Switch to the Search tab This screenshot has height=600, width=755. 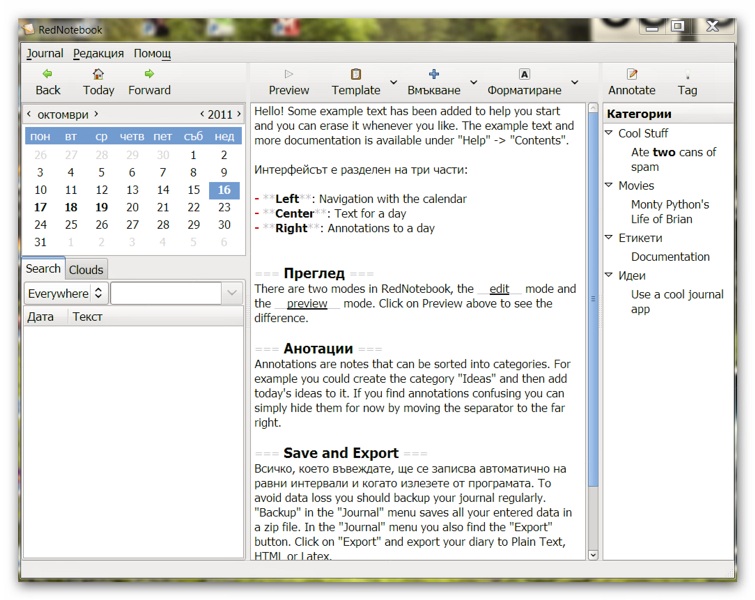tap(43, 269)
